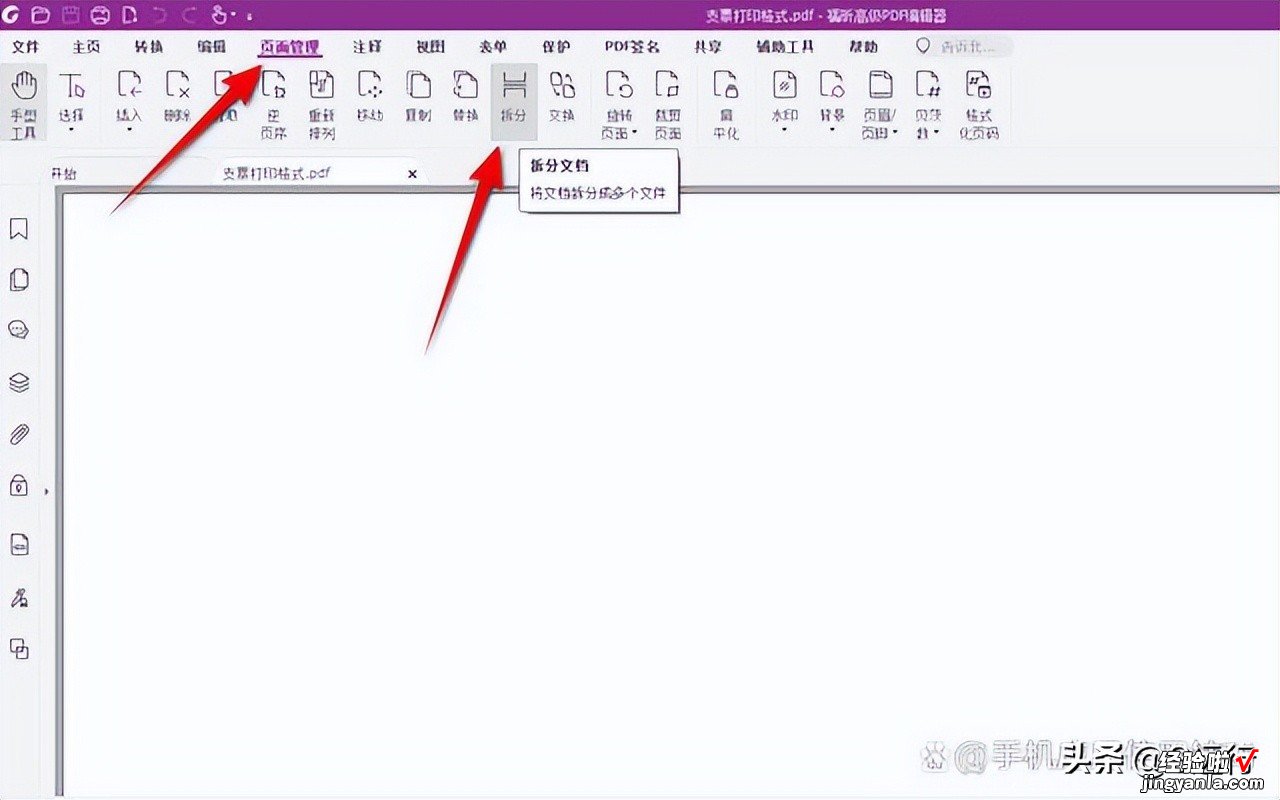Switch to the PDF Sign (PDF签名) tab

point(632,47)
